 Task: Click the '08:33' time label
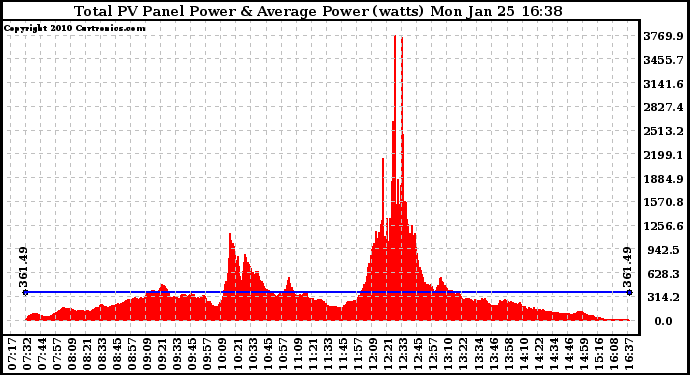tap(102, 354)
